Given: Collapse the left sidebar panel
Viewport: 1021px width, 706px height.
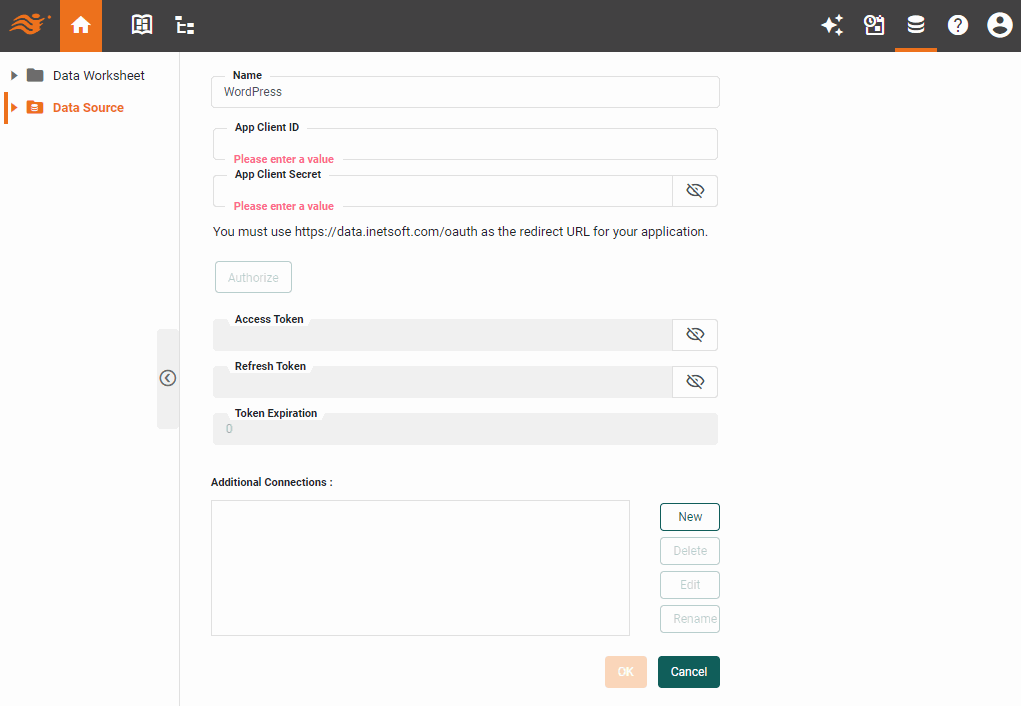Looking at the screenshot, I should [x=167, y=378].
